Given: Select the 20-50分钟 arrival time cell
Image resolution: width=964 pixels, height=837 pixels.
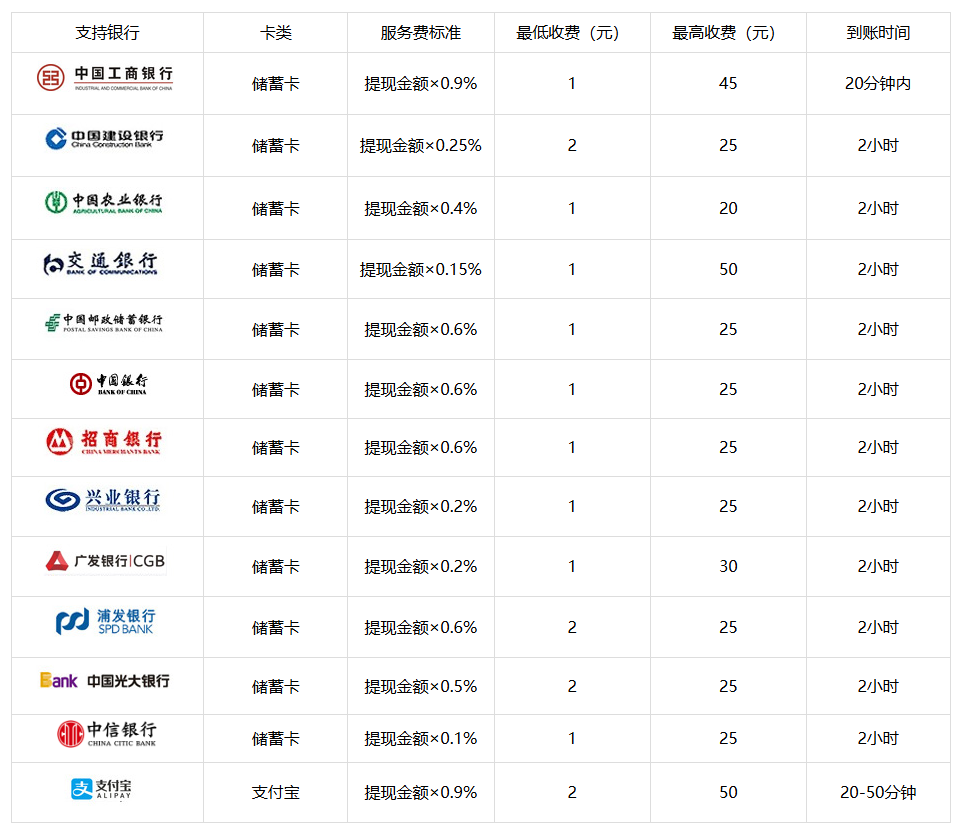Looking at the screenshot, I should click(x=878, y=792).
